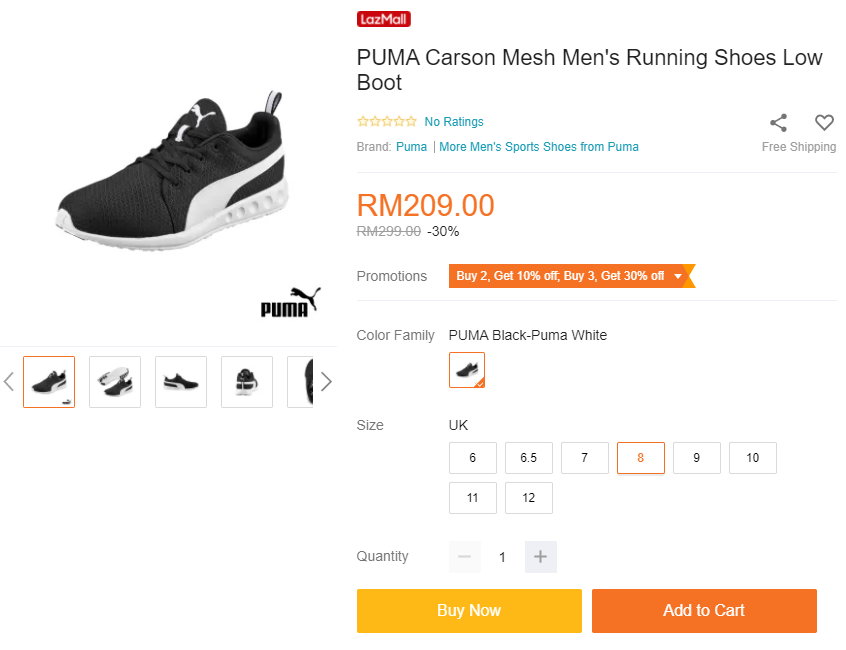Viewport: 846px width, 650px height.
Task: Select UK size 6
Action: (x=473, y=458)
